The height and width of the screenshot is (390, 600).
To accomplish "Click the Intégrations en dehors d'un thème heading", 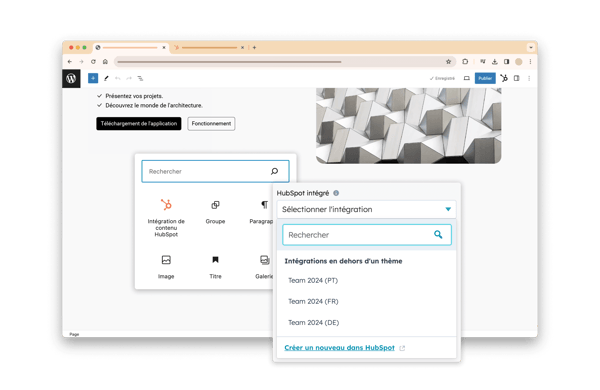I will [x=343, y=261].
